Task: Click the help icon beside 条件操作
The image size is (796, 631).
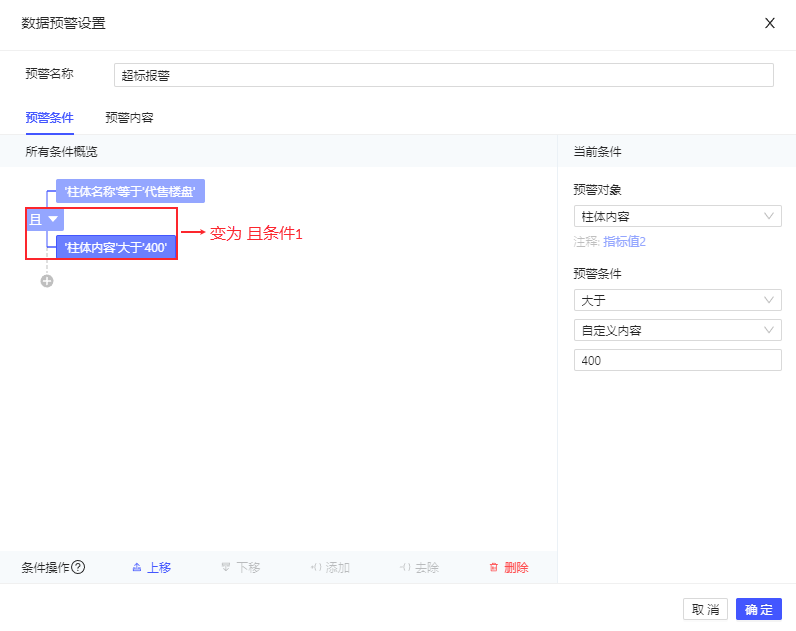Action: 78,567
